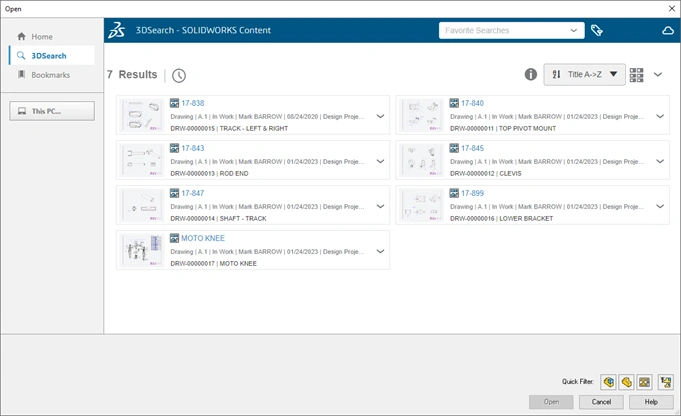Click the 7 Results count label
Image resolution: width=681 pixels, height=416 pixels.
[132, 75]
